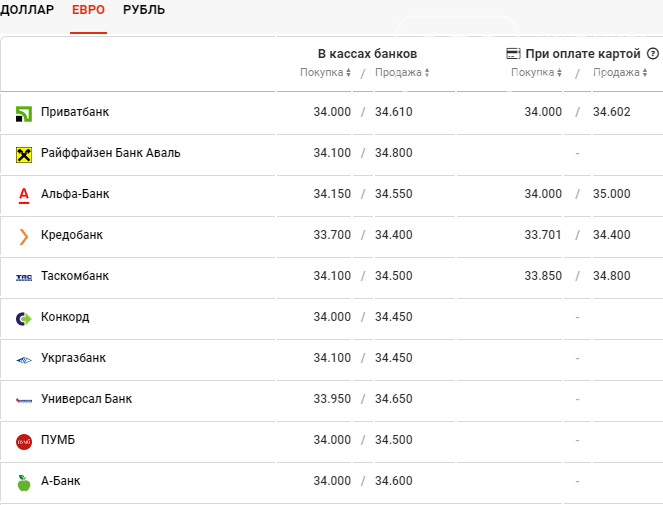Sort by cash desk Продажа column
The height and width of the screenshot is (505, 663).
coord(402,72)
